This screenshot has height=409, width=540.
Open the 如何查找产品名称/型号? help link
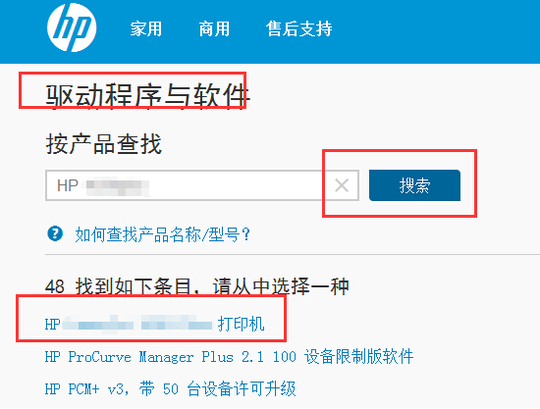(163, 235)
